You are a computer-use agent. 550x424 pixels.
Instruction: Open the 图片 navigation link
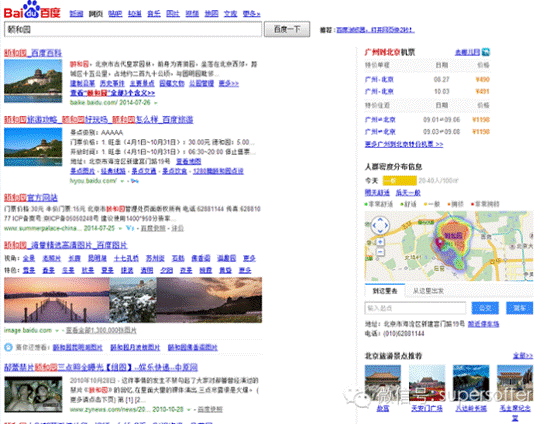173,14
